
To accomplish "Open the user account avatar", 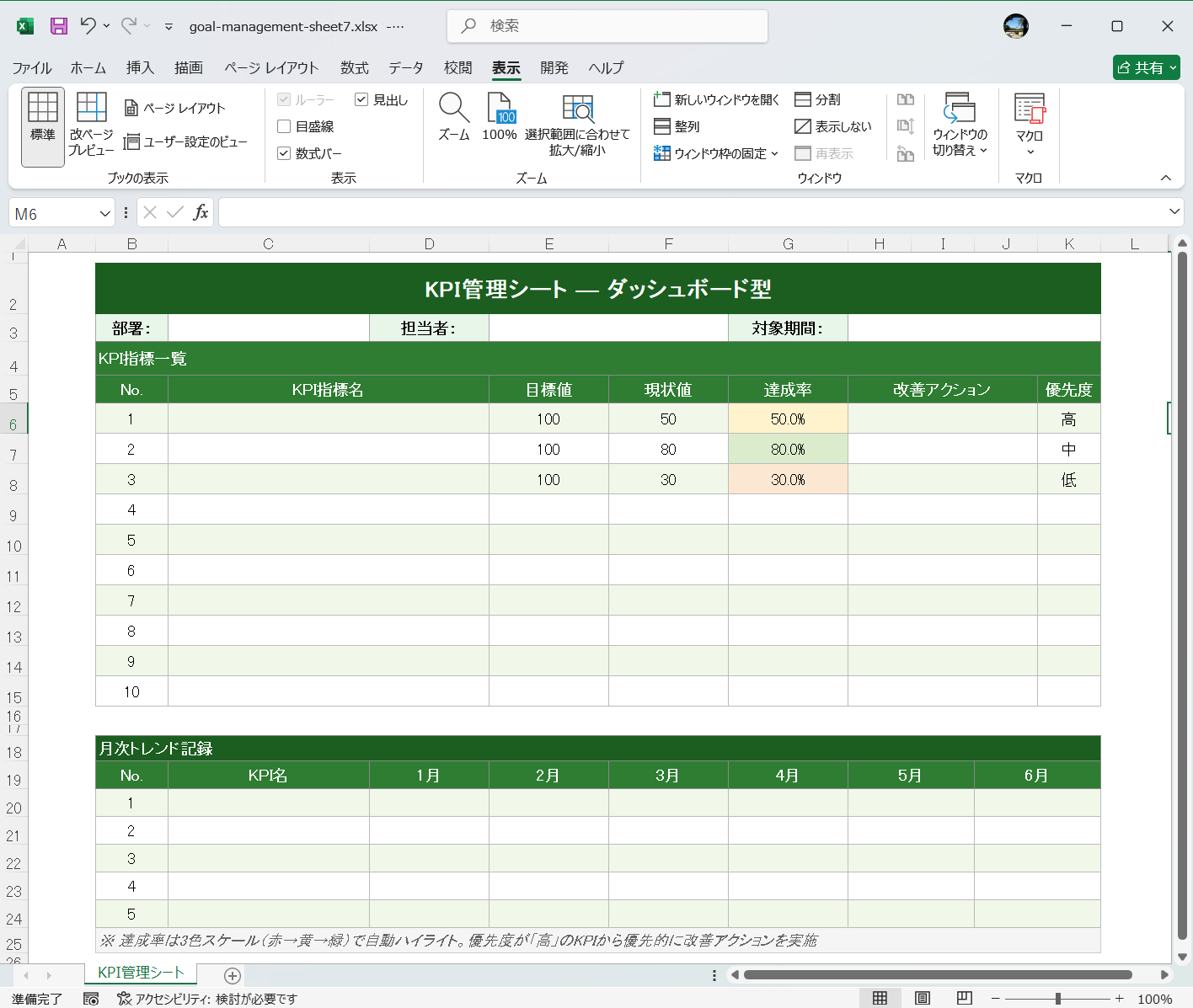I will click(x=1016, y=26).
